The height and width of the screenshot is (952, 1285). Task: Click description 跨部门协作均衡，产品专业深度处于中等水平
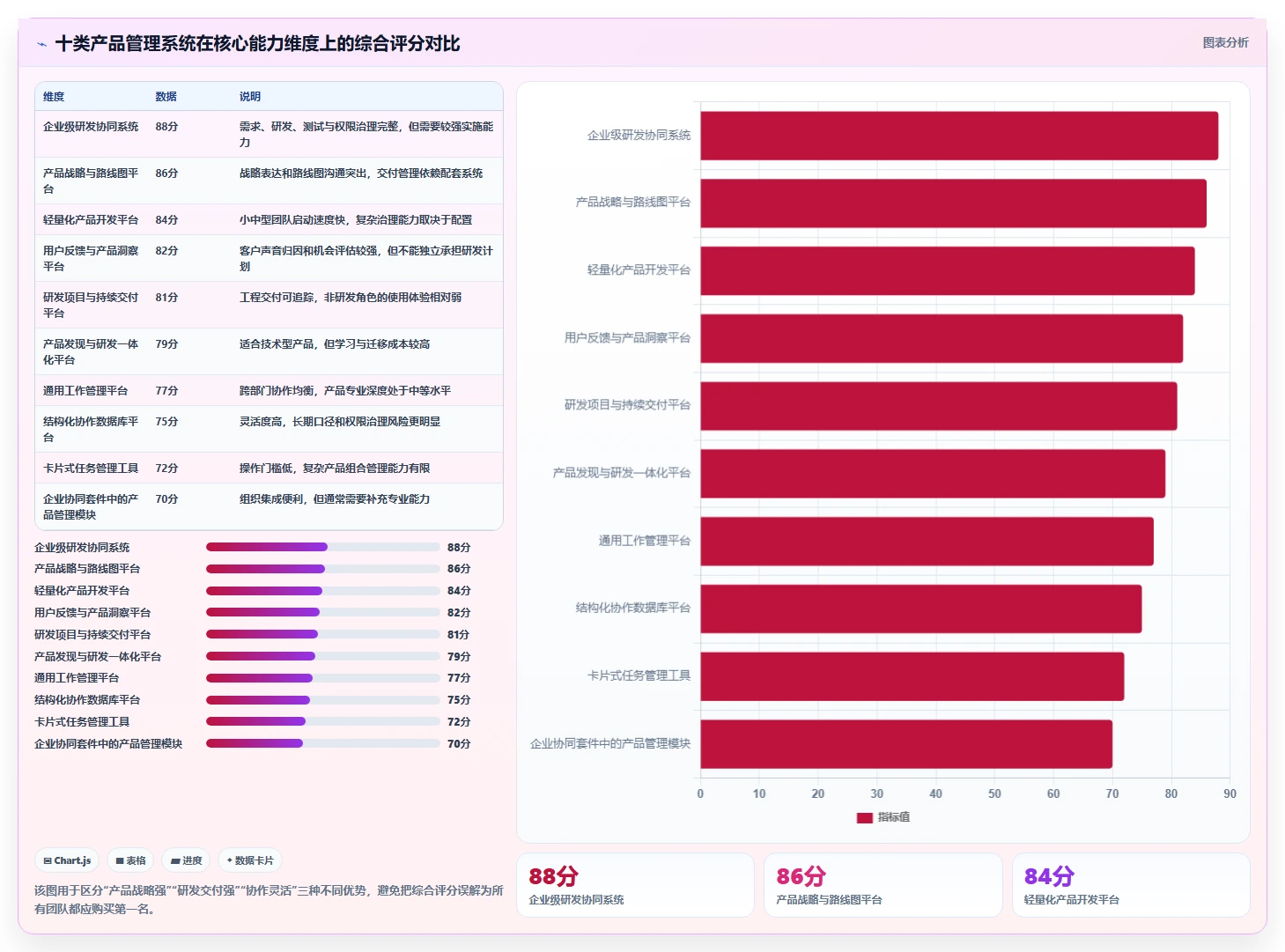click(345, 391)
